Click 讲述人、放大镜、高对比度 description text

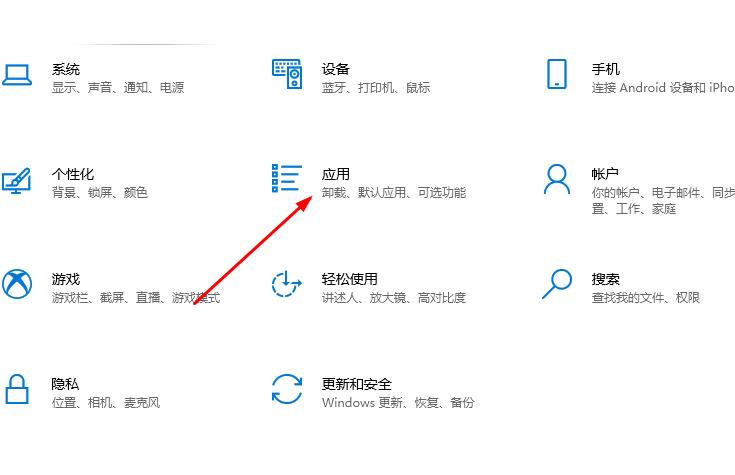pyautogui.click(x=394, y=298)
